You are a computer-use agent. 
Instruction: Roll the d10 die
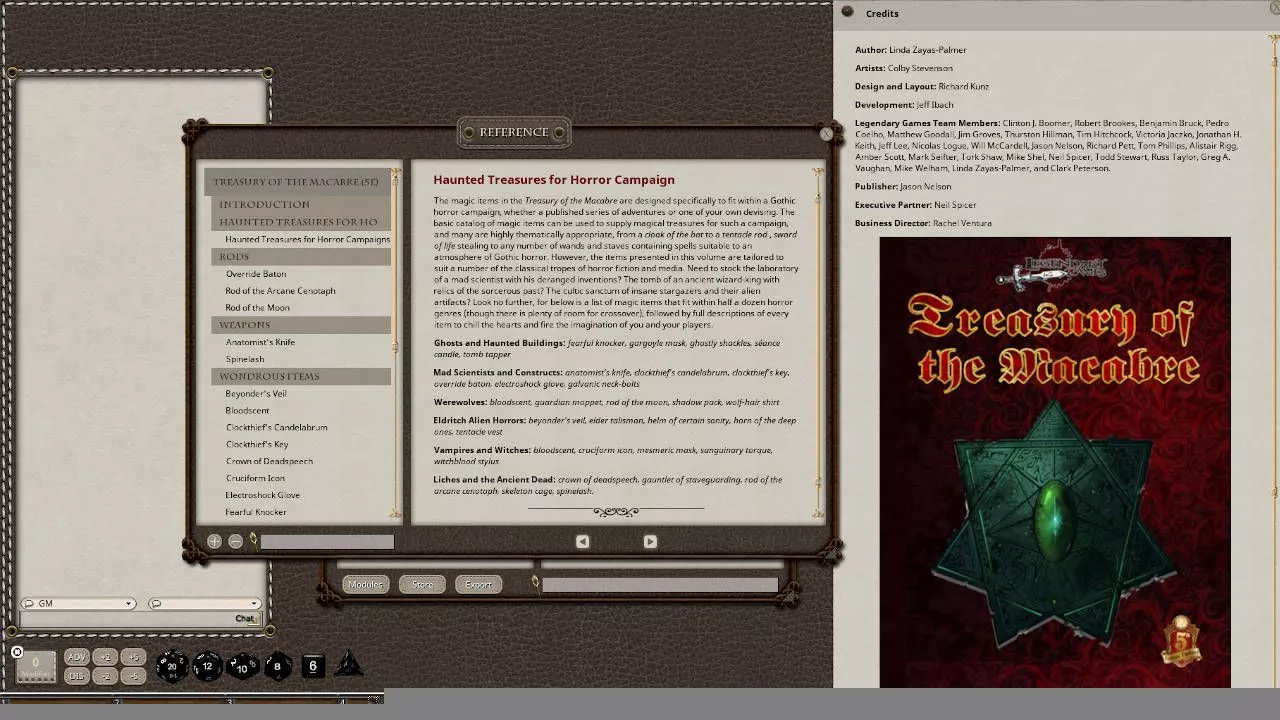tap(243, 666)
